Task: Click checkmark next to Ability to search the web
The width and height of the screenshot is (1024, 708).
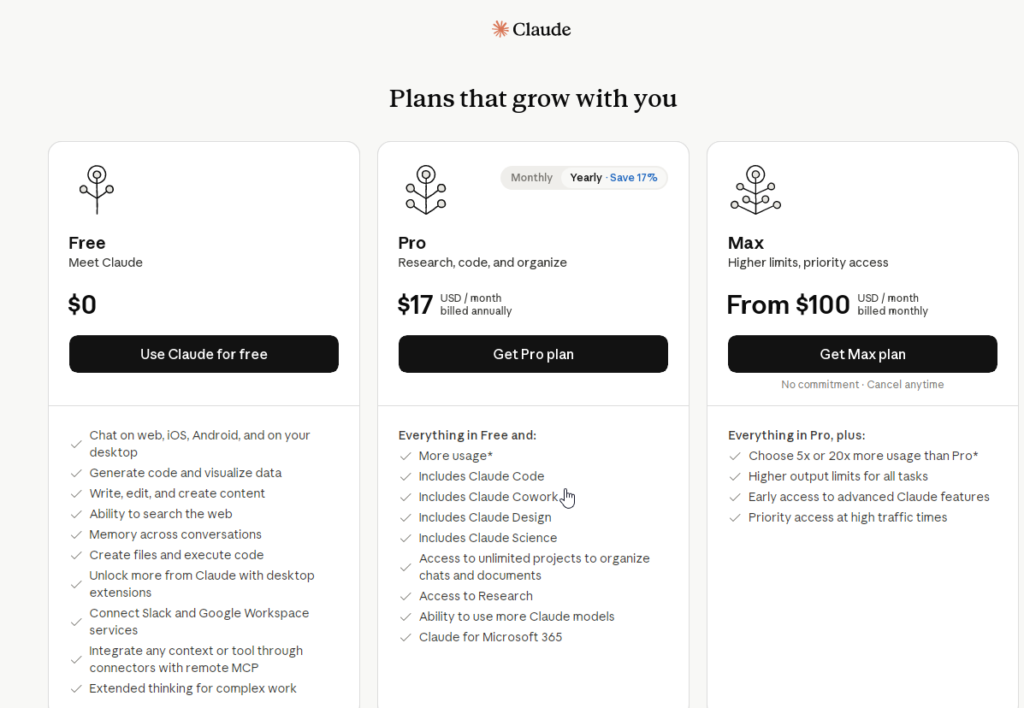Action: pos(76,515)
